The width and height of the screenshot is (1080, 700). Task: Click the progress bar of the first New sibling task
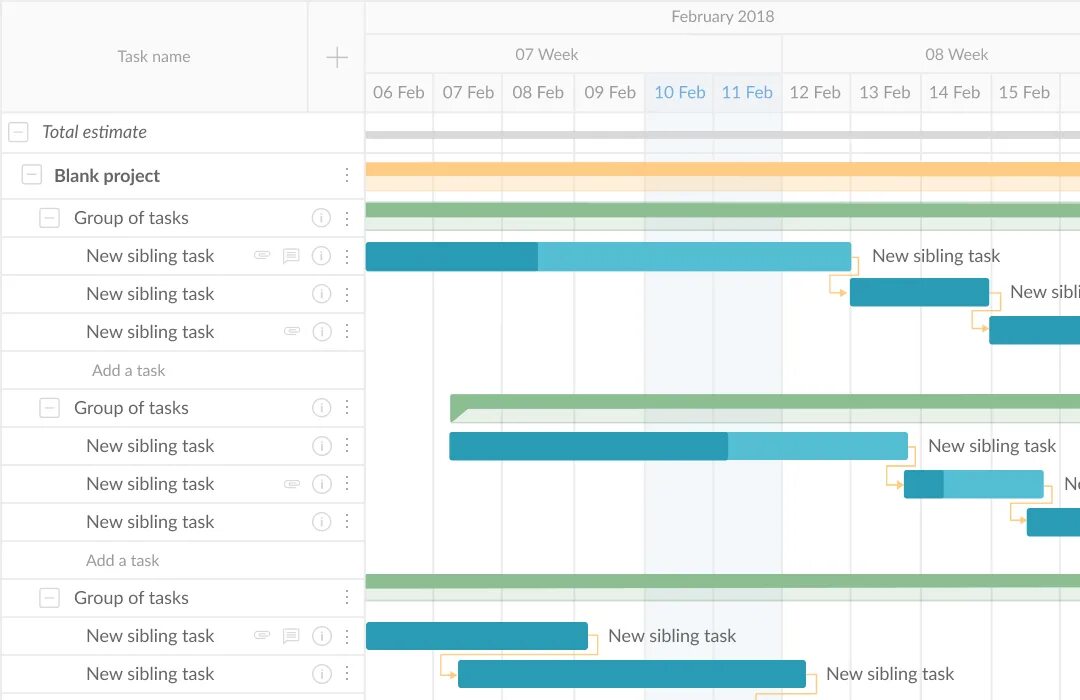(x=608, y=256)
